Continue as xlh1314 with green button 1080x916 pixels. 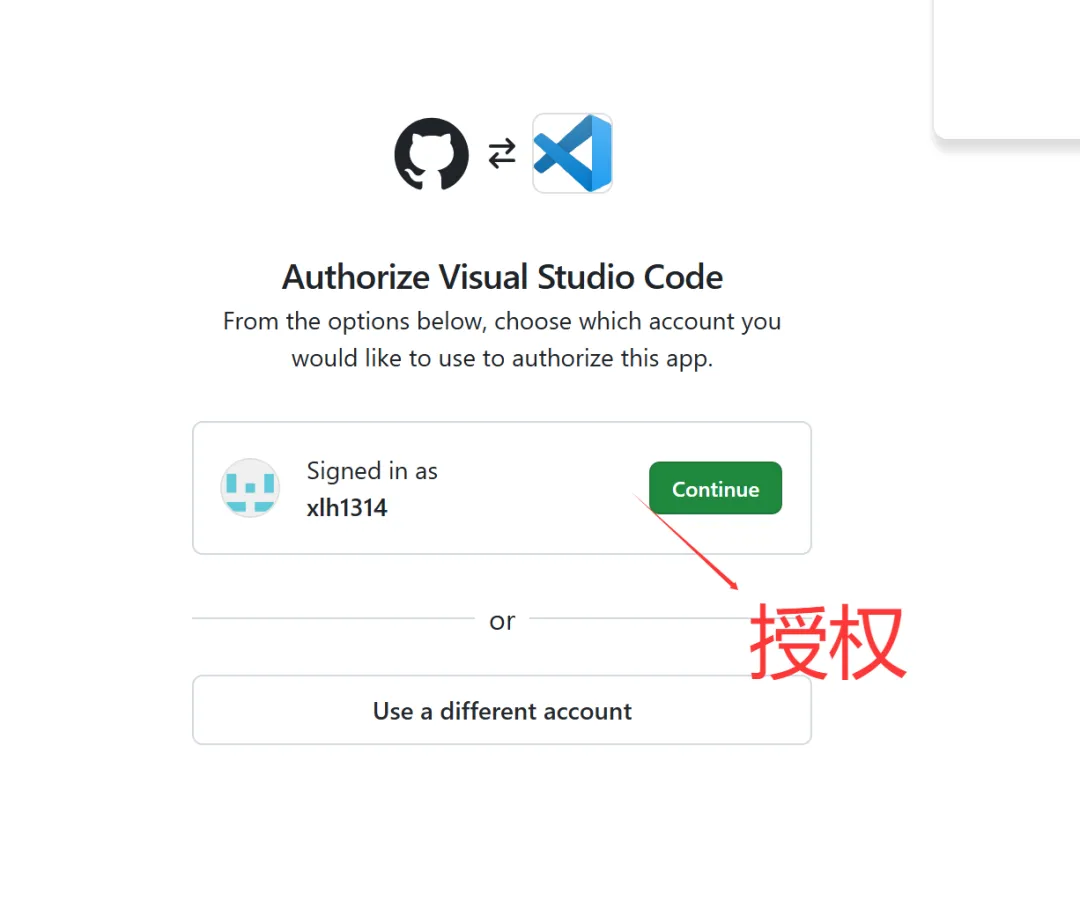pos(715,488)
